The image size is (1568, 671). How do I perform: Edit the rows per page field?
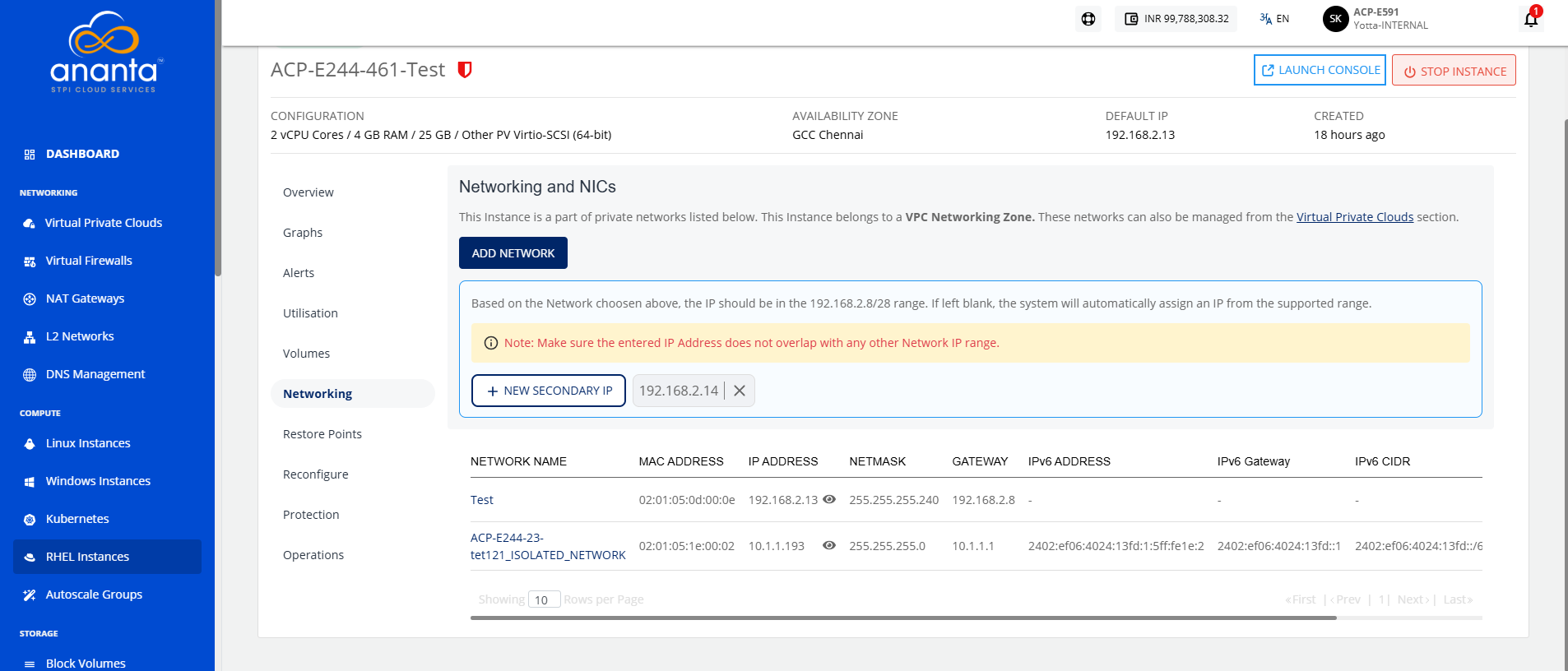[544, 599]
